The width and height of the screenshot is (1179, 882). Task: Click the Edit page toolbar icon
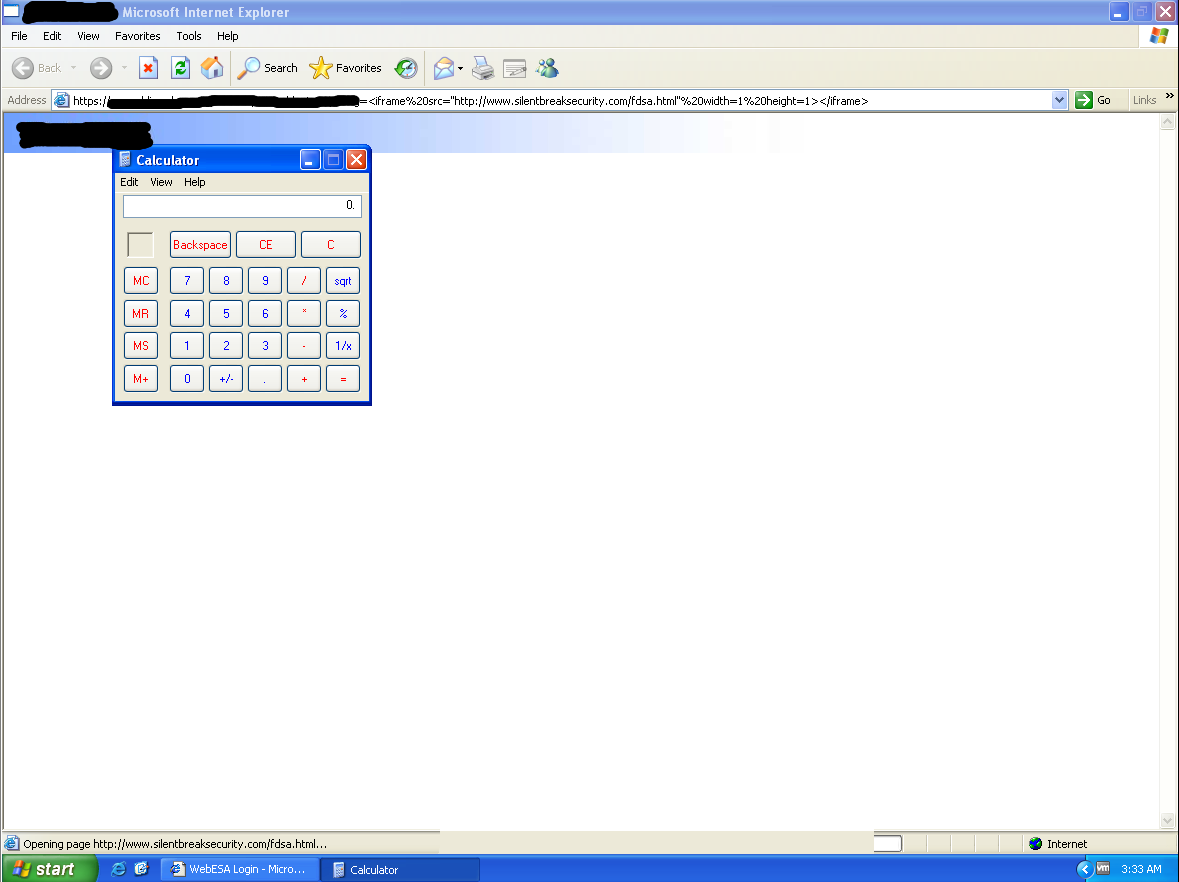(x=514, y=68)
